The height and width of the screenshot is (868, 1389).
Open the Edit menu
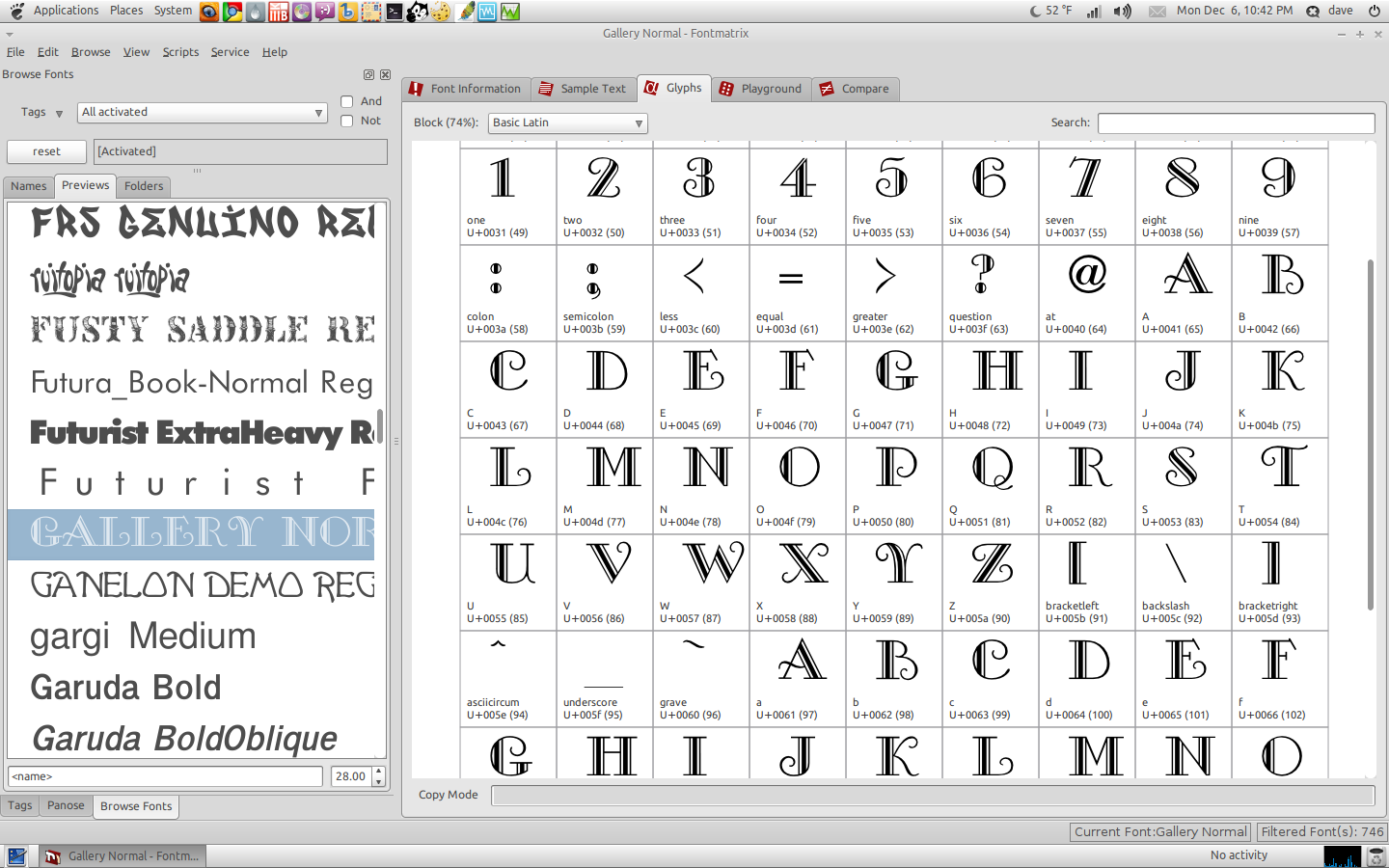(x=48, y=52)
